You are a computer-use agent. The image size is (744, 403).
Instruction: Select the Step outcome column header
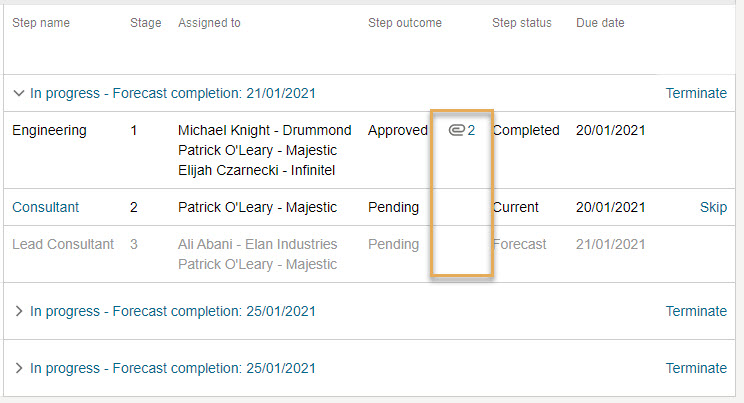[x=405, y=23]
